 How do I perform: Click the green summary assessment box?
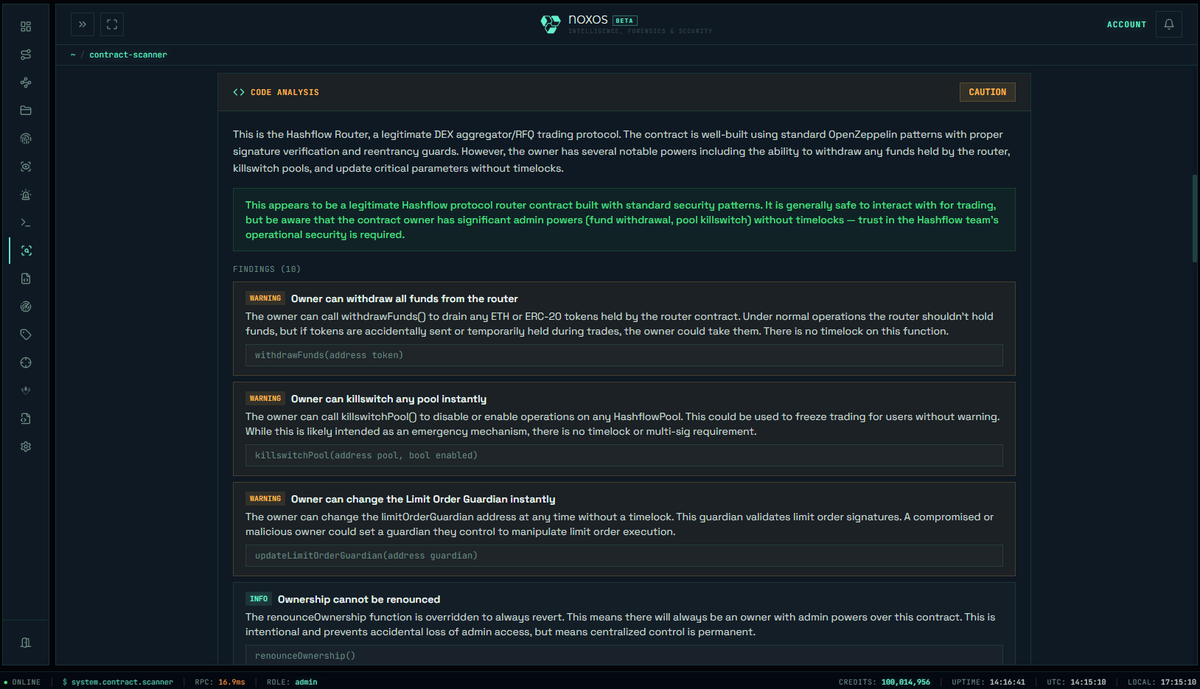tap(624, 219)
